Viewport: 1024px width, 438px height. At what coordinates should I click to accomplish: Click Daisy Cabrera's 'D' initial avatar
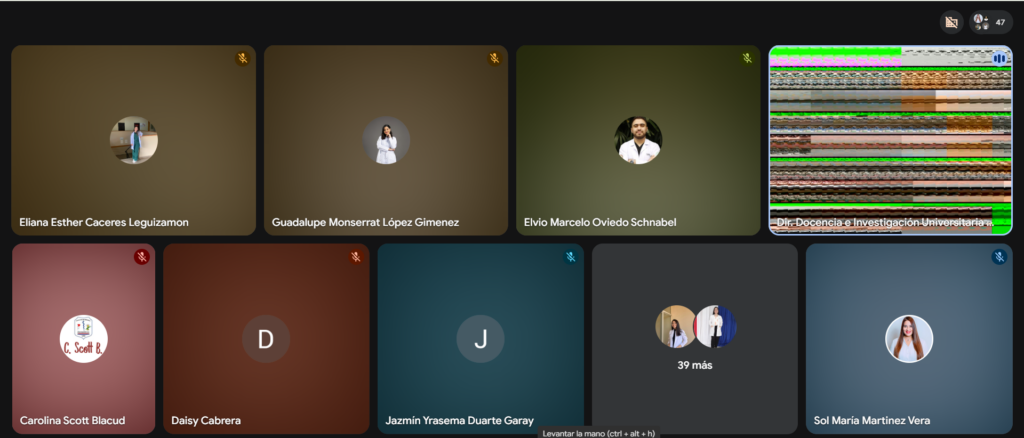[266, 339]
